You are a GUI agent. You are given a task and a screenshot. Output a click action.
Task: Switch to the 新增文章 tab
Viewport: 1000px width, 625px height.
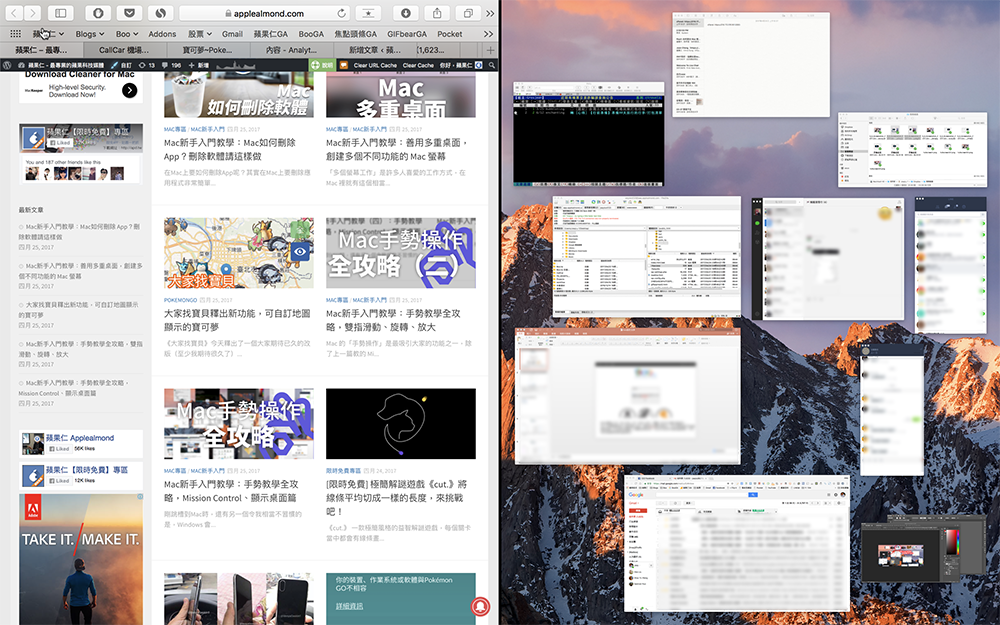[374, 50]
